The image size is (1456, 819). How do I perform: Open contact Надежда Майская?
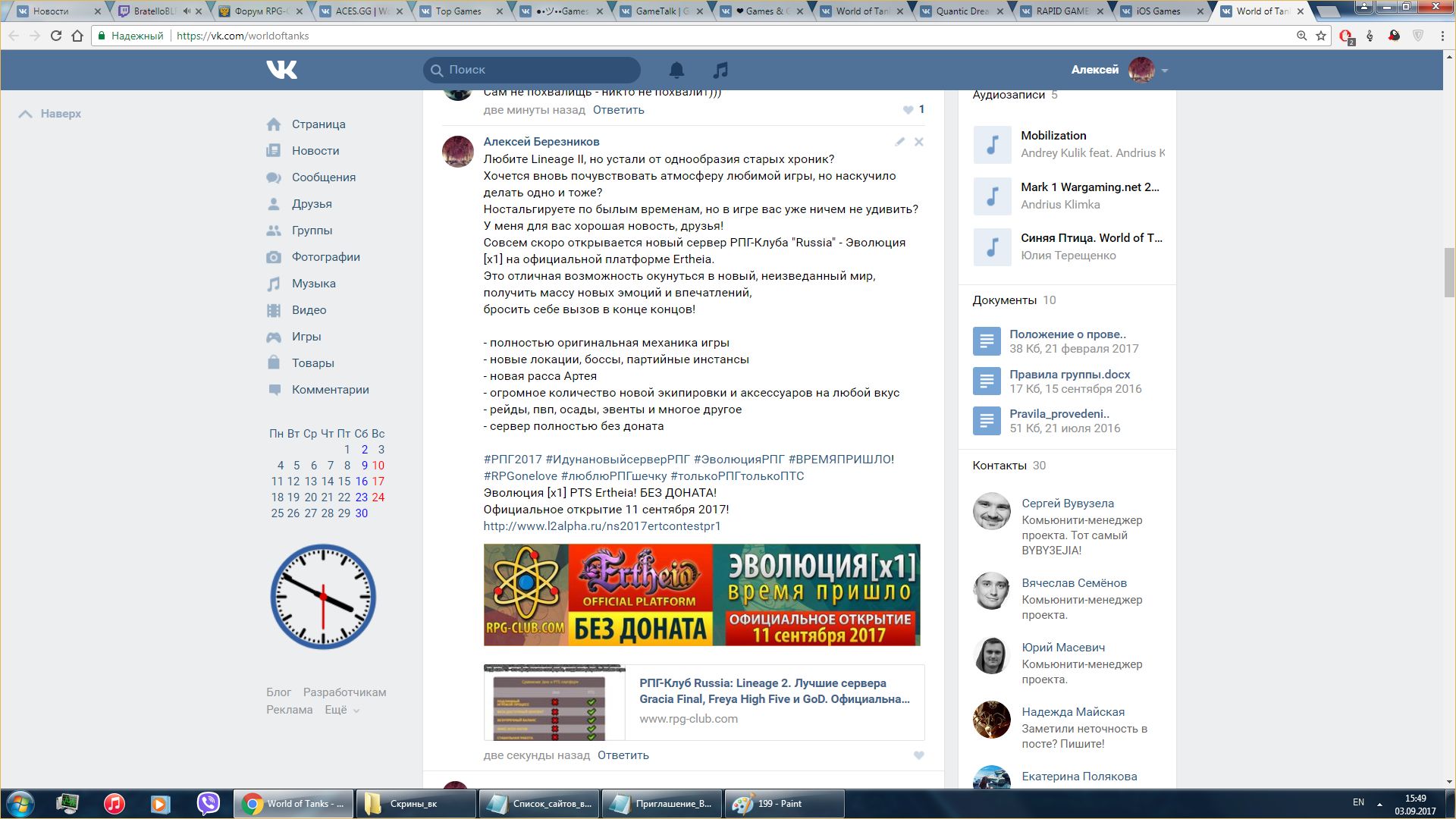pyautogui.click(x=1073, y=712)
